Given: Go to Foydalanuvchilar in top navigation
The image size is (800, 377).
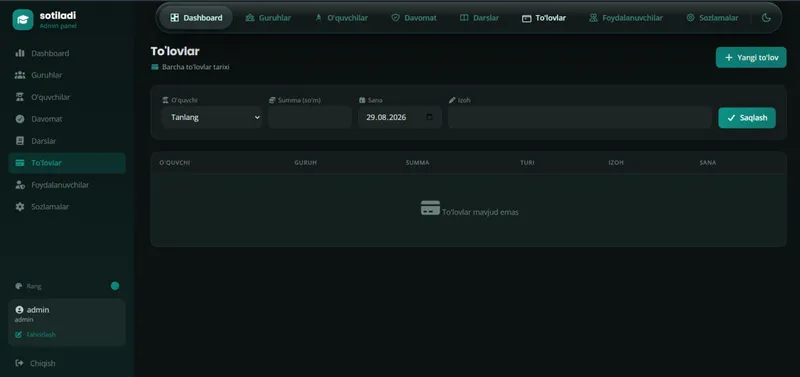Looking at the screenshot, I should point(626,18).
